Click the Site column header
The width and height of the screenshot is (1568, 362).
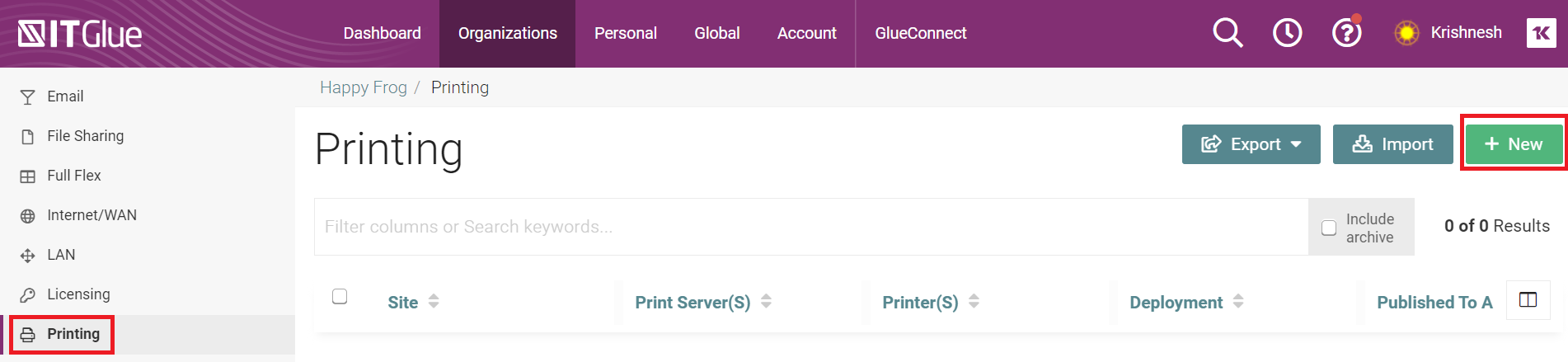[x=403, y=303]
